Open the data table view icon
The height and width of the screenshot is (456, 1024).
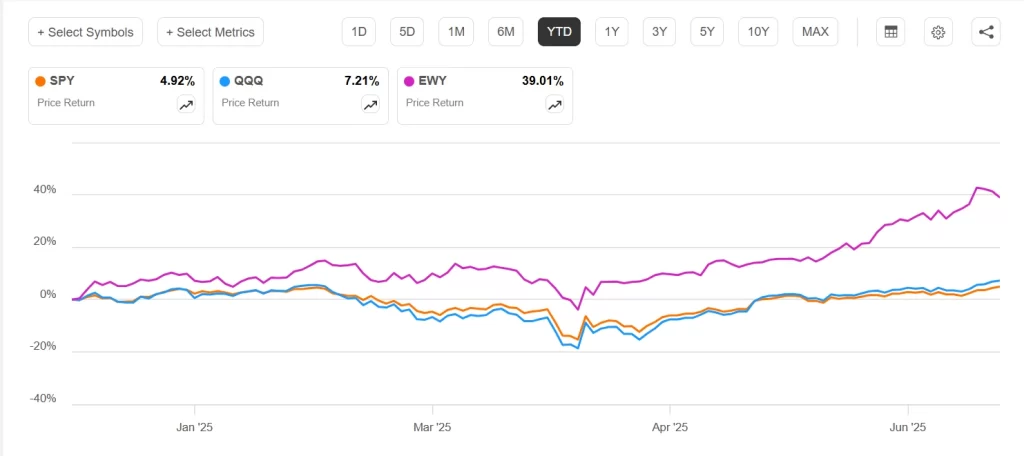point(890,32)
